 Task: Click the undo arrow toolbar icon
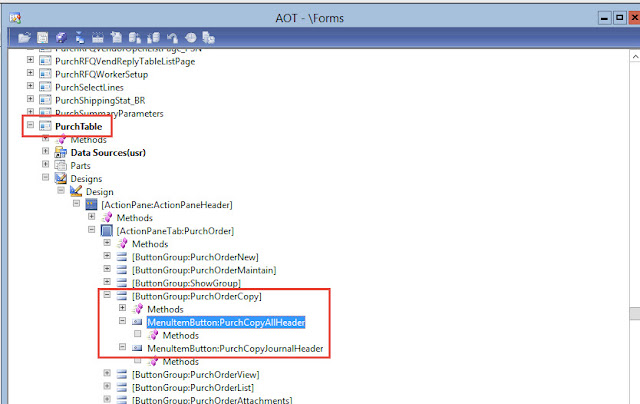pyautogui.click(x=172, y=38)
